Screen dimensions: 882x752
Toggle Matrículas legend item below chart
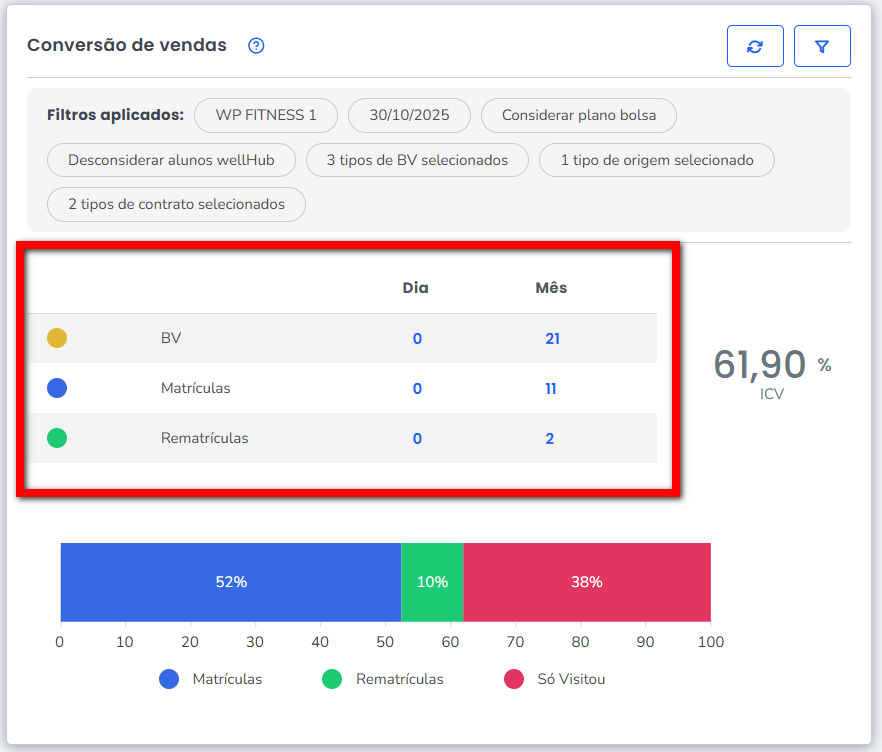(211, 679)
